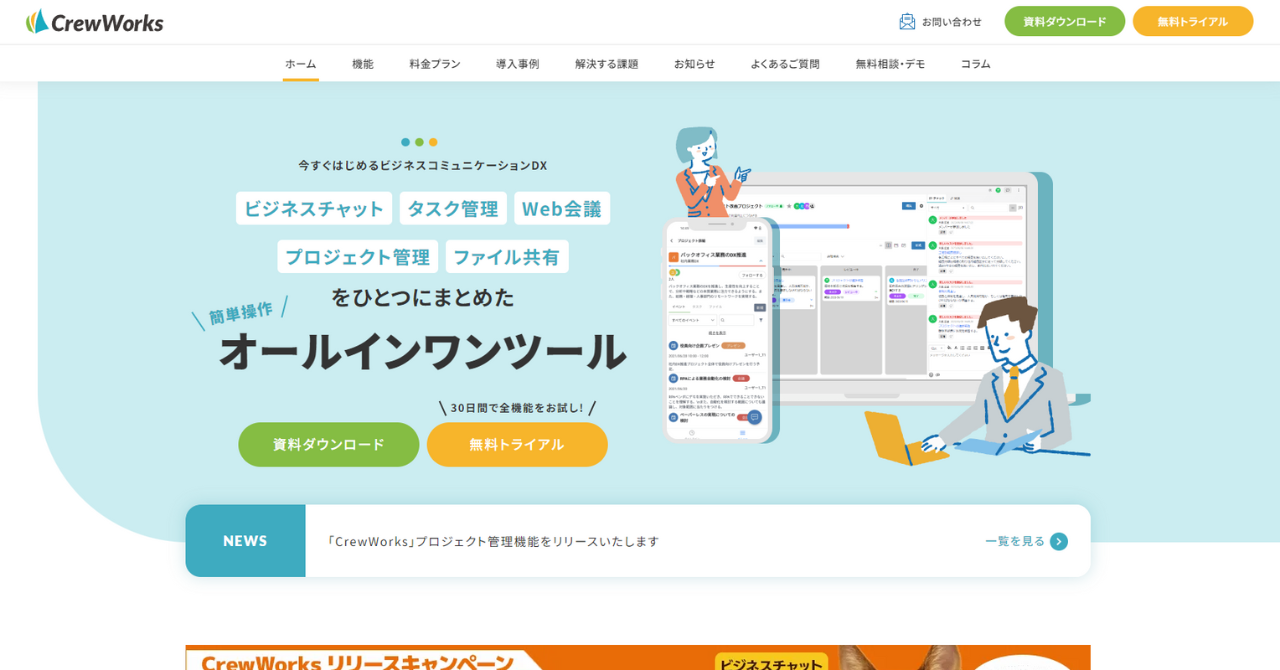View the お知らせ notices page
This screenshot has width=1280, height=670.
point(694,63)
